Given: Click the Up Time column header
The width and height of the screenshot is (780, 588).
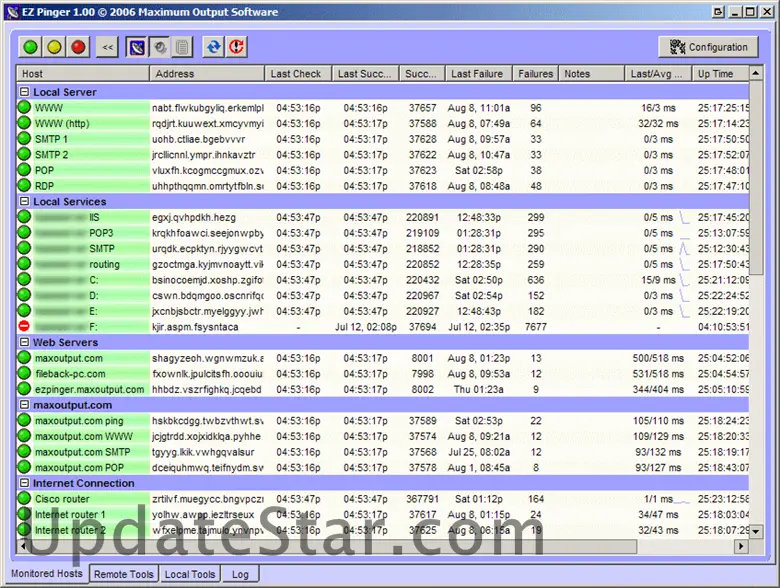Looking at the screenshot, I should coord(720,74).
